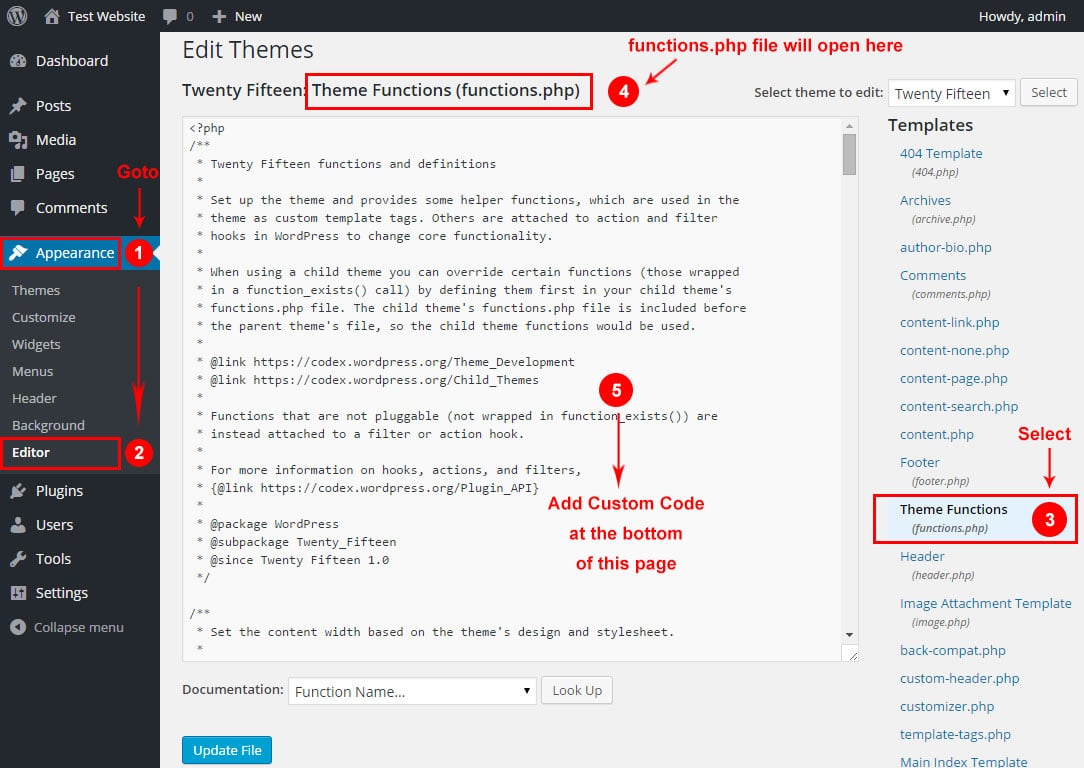Click the Users person icon
Image resolution: width=1084 pixels, height=768 pixels.
point(18,525)
